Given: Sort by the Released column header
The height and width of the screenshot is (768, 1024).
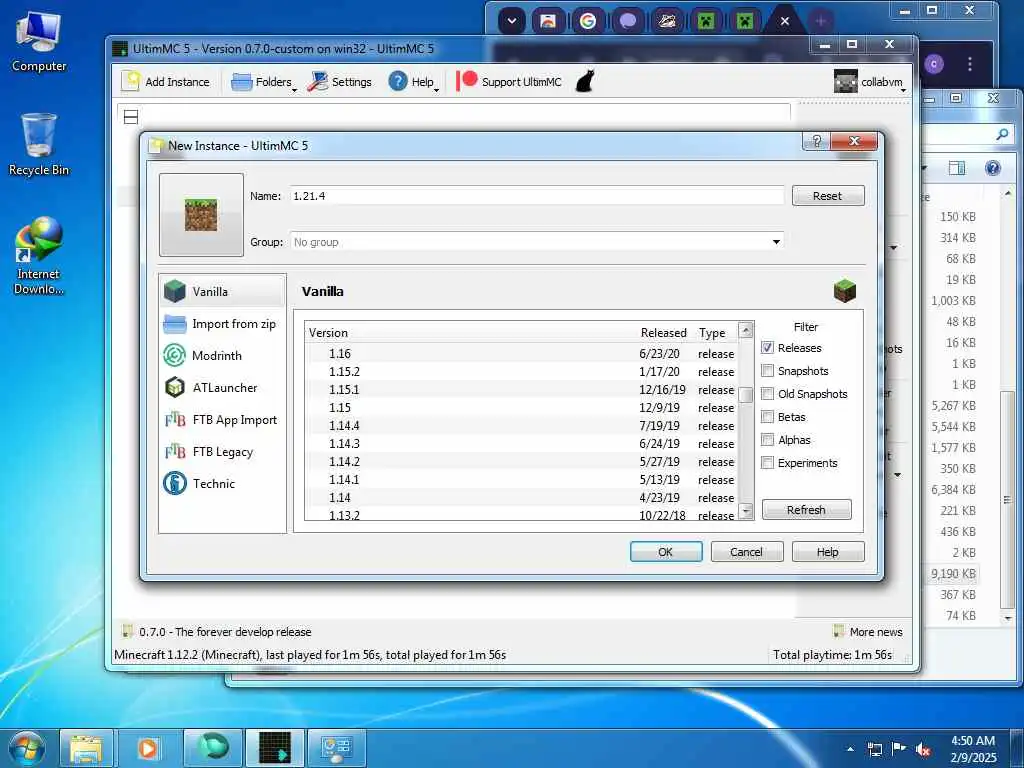Looking at the screenshot, I should 664,332.
